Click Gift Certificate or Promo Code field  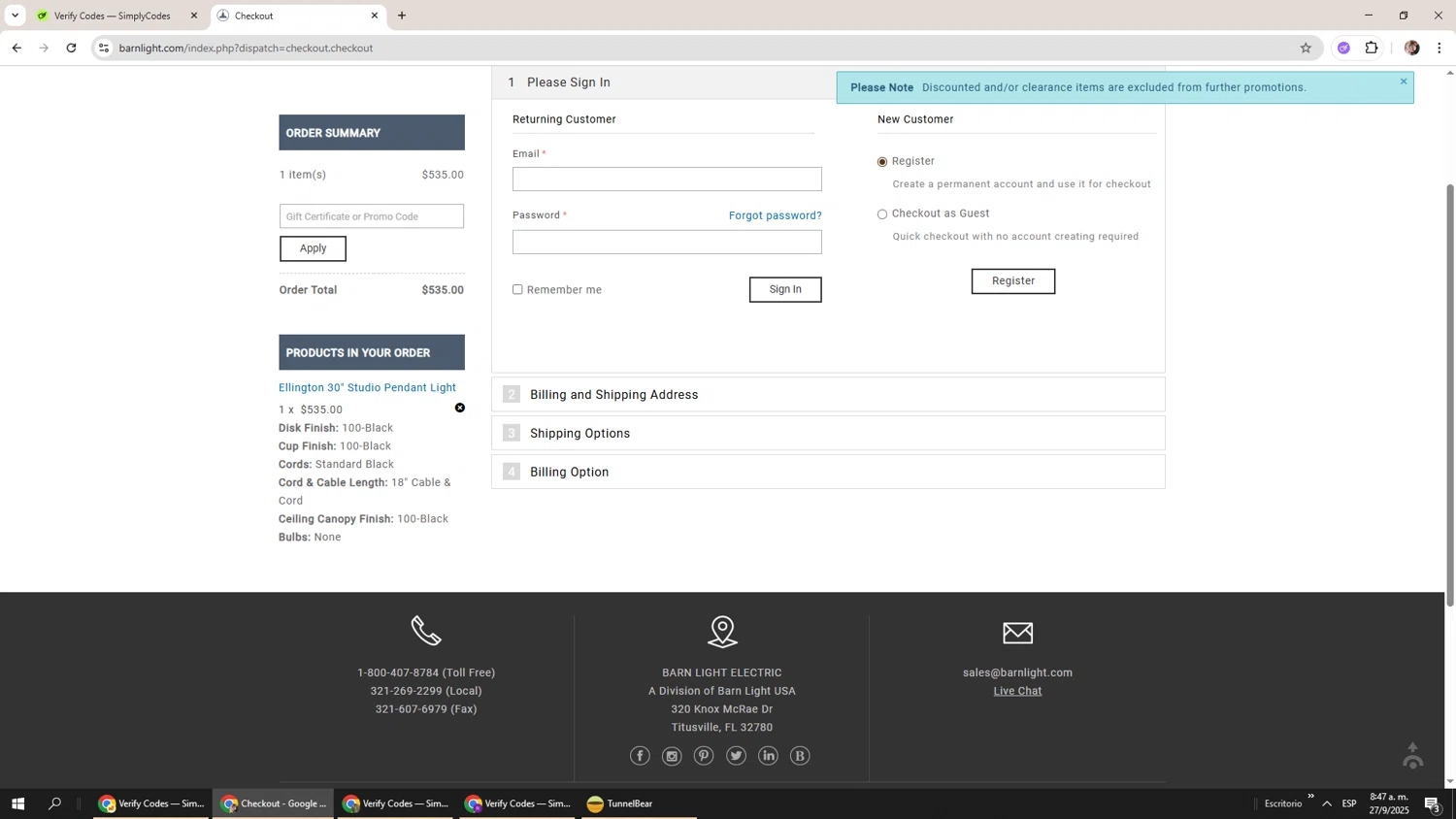(372, 216)
